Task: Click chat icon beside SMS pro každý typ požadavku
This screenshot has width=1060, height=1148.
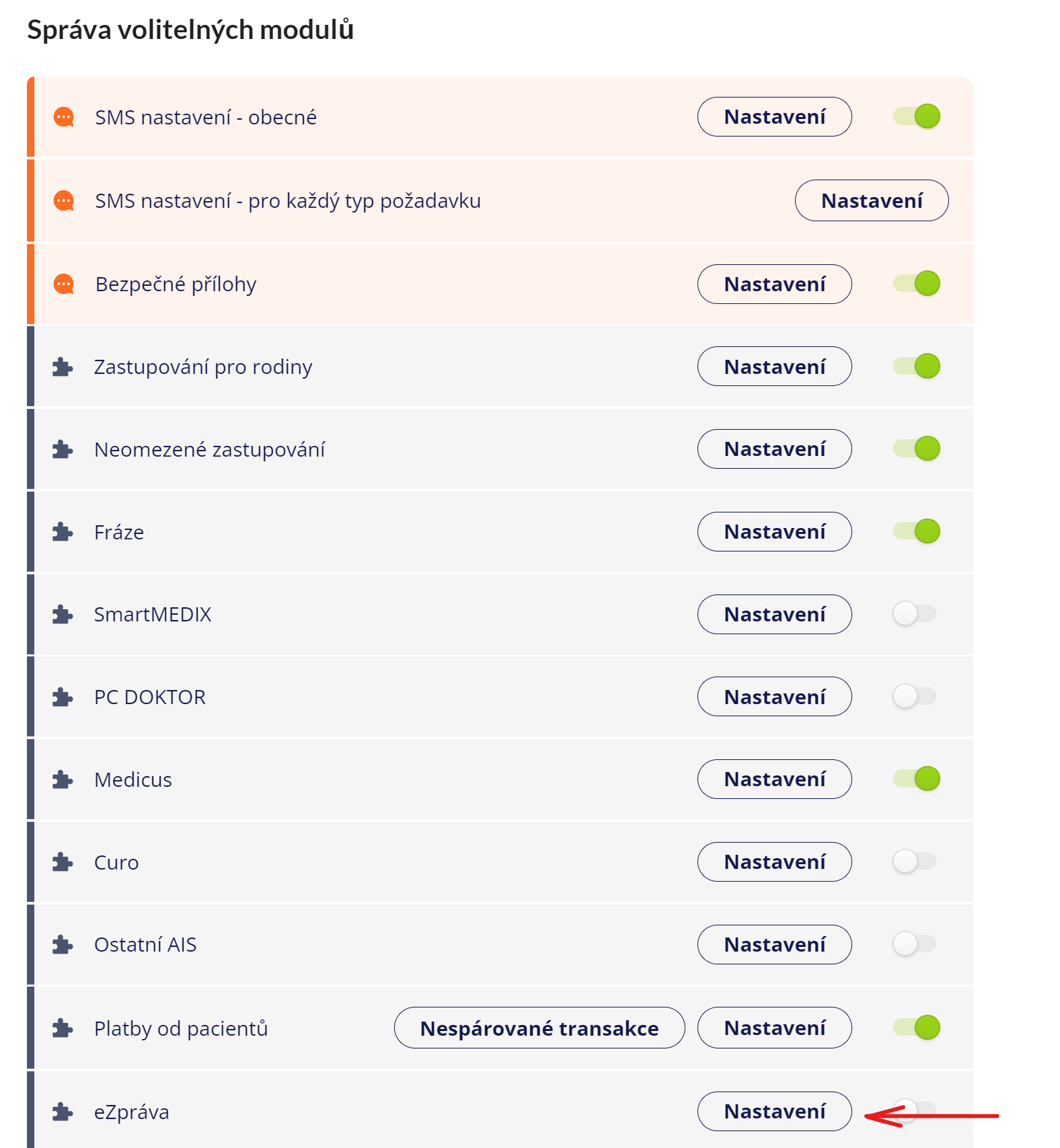Action: click(64, 200)
